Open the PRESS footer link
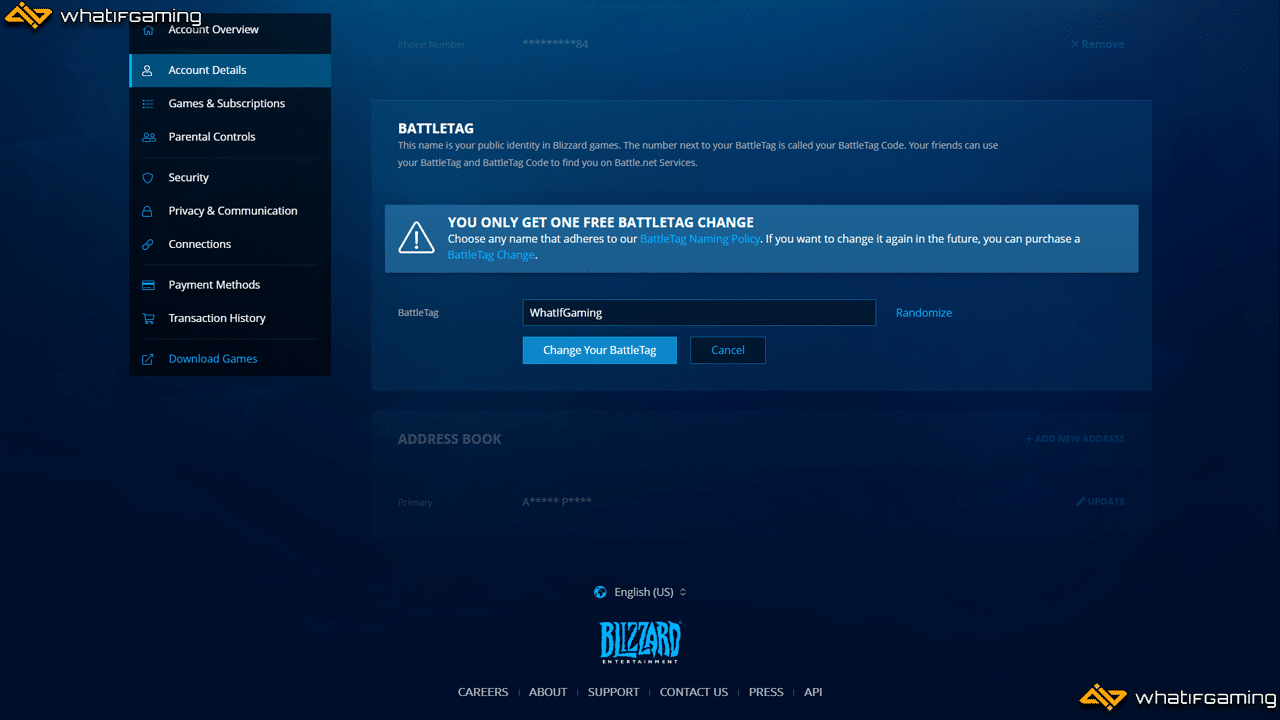 click(x=766, y=692)
